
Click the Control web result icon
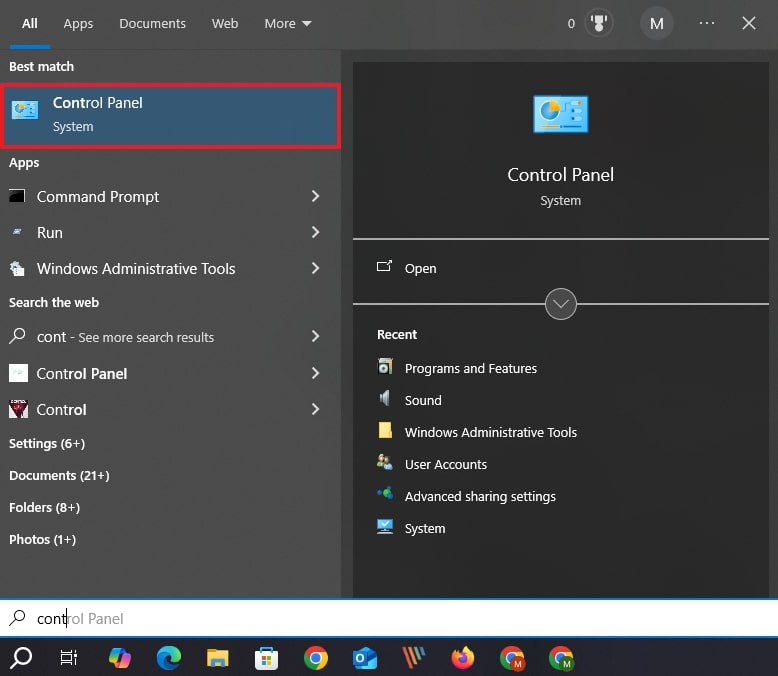tap(18, 409)
